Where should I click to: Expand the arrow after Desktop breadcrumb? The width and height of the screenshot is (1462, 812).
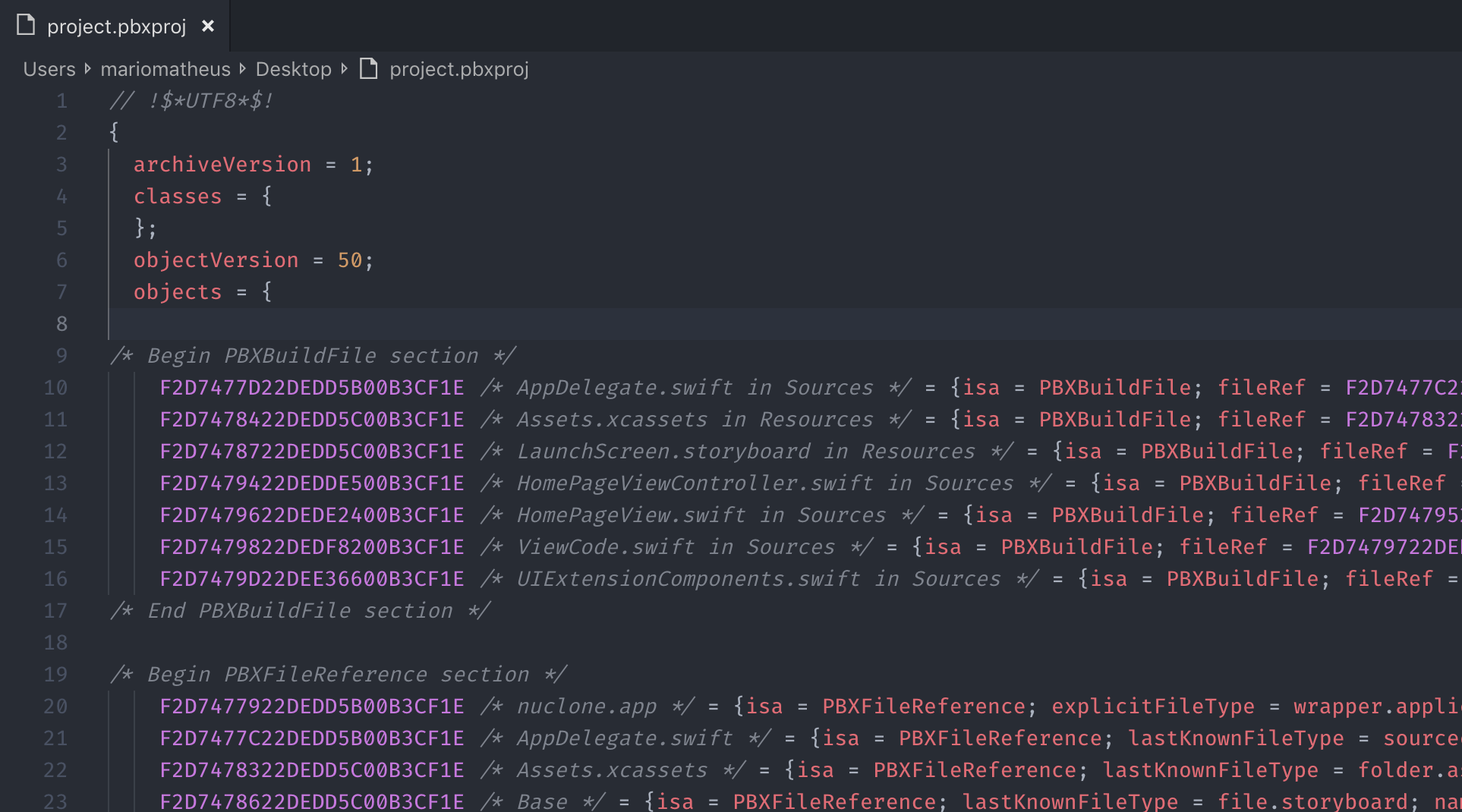(x=345, y=69)
